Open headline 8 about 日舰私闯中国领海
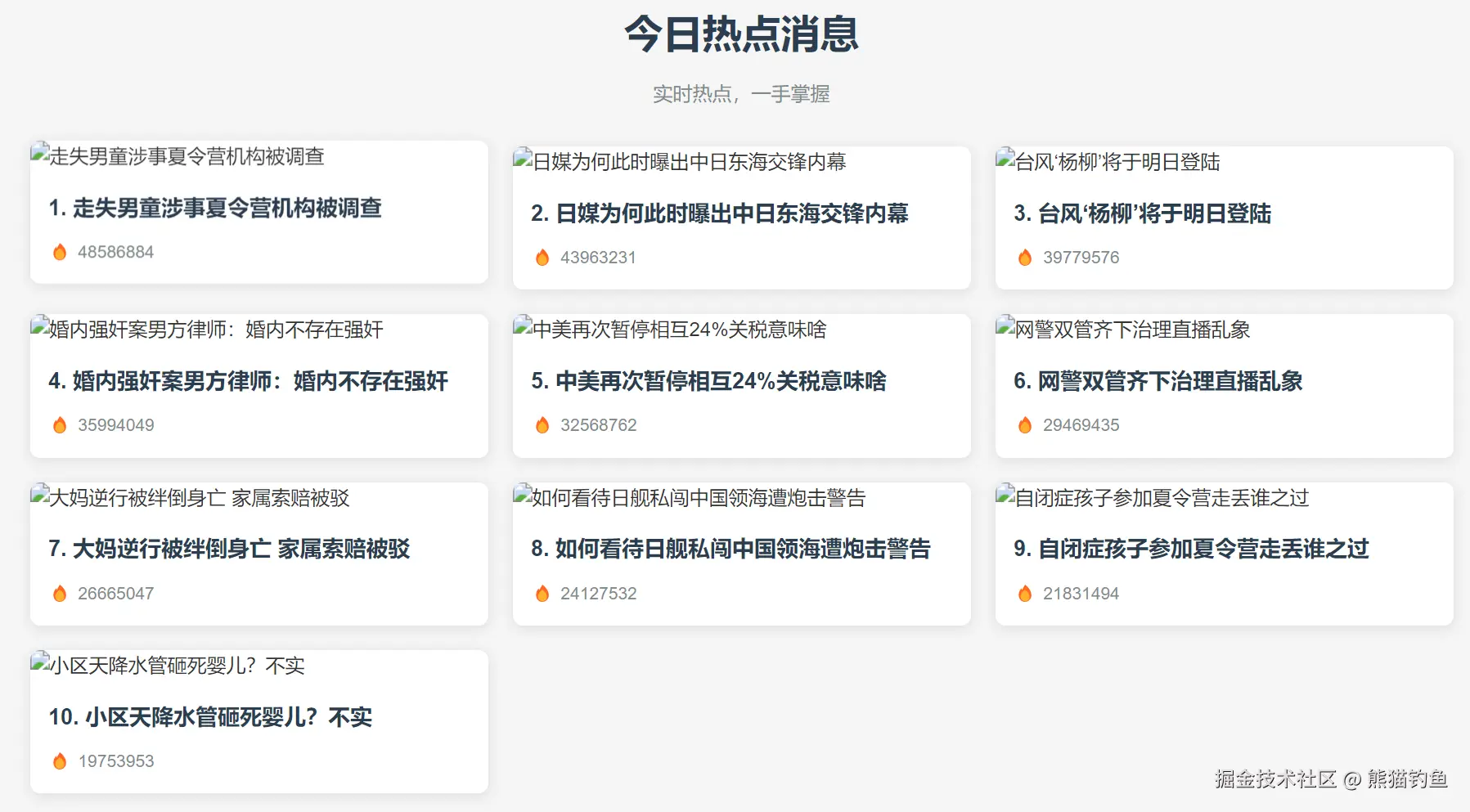This screenshot has width=1470, height=812. (x=731, y=550)
